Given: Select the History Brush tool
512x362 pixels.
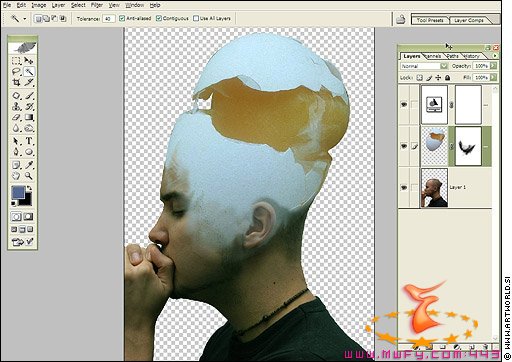Looking at the screenshot, I should coord(29,107).
